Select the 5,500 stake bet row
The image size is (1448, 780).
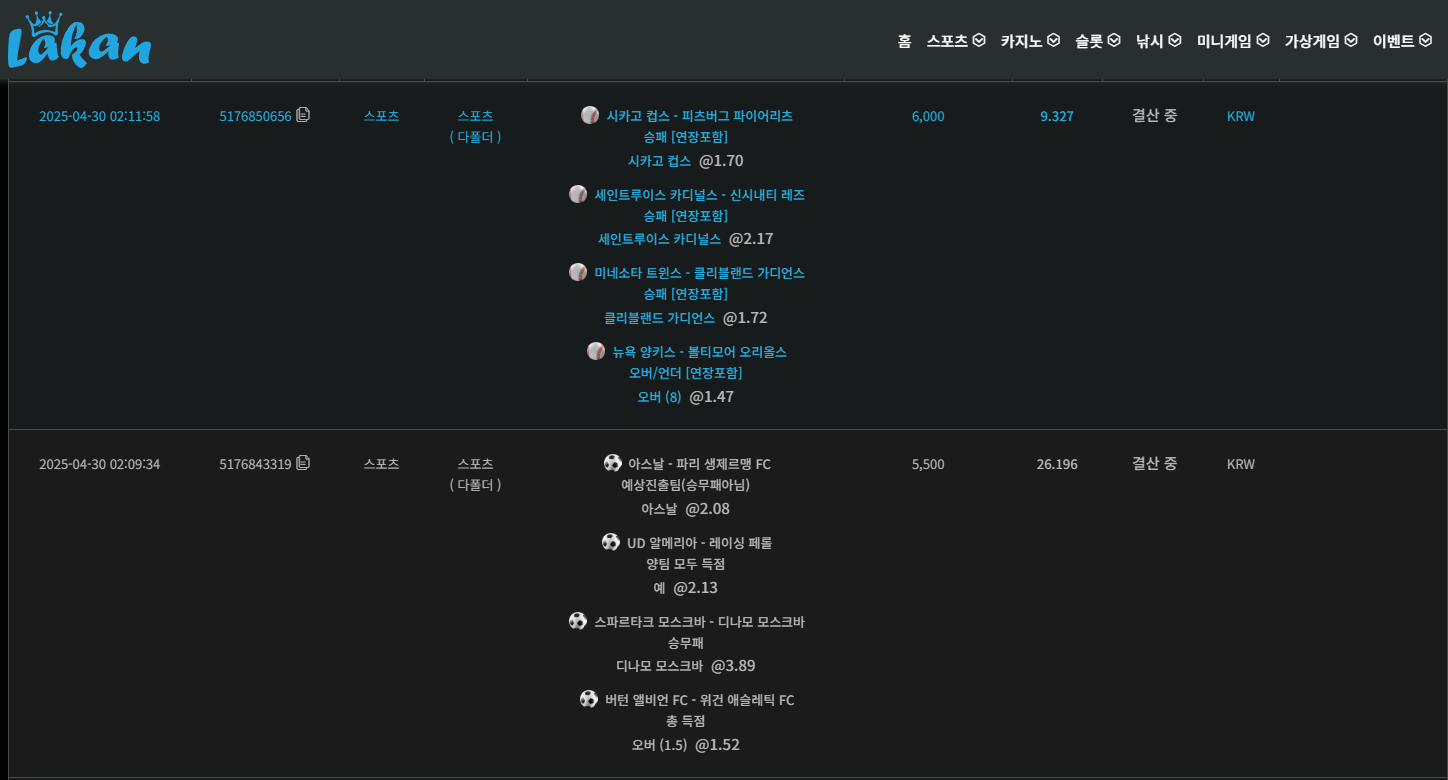coord(927,464)
